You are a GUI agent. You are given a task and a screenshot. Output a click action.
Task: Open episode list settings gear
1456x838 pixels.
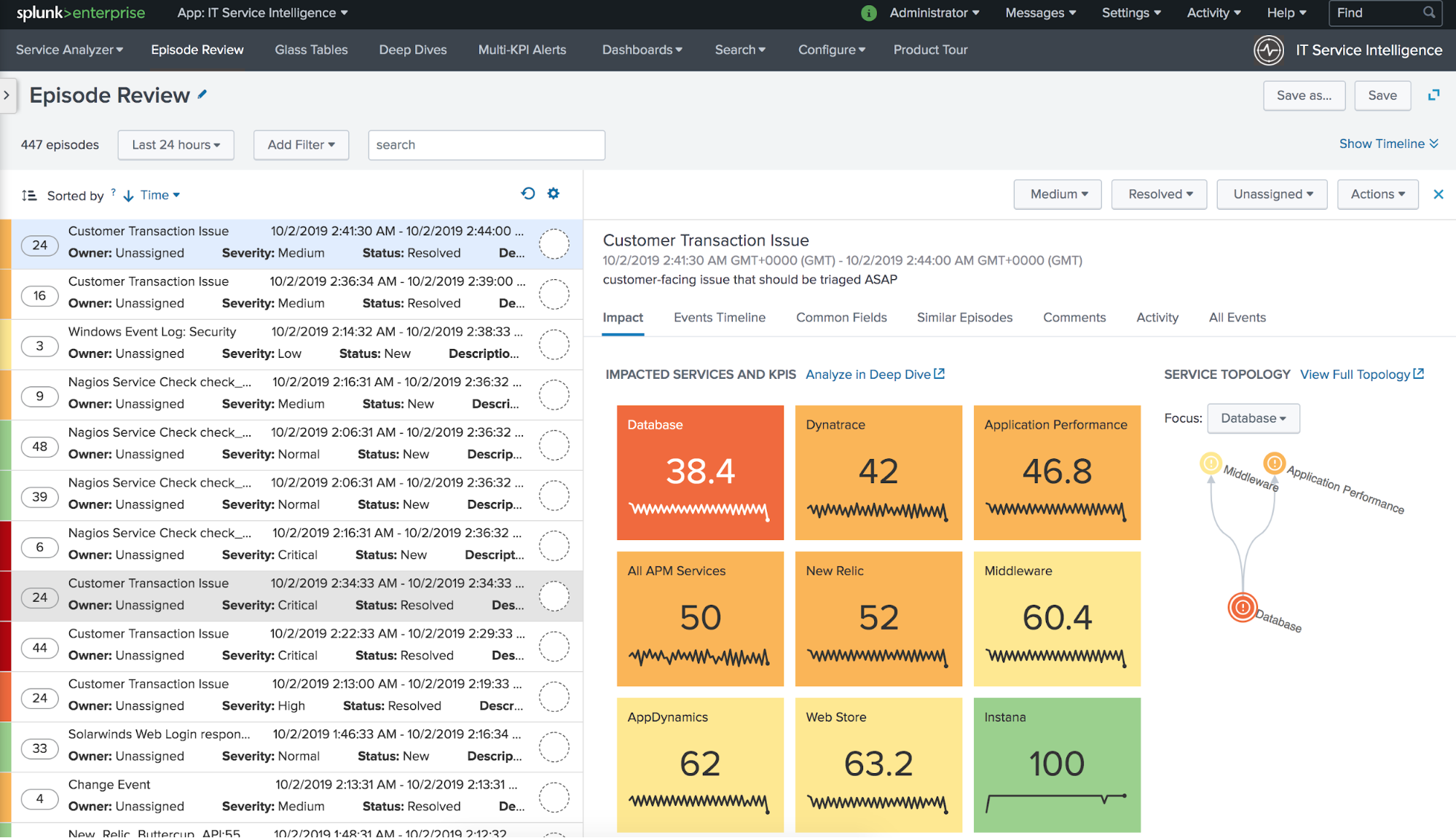pyautogui.click(x=554, y=193)
